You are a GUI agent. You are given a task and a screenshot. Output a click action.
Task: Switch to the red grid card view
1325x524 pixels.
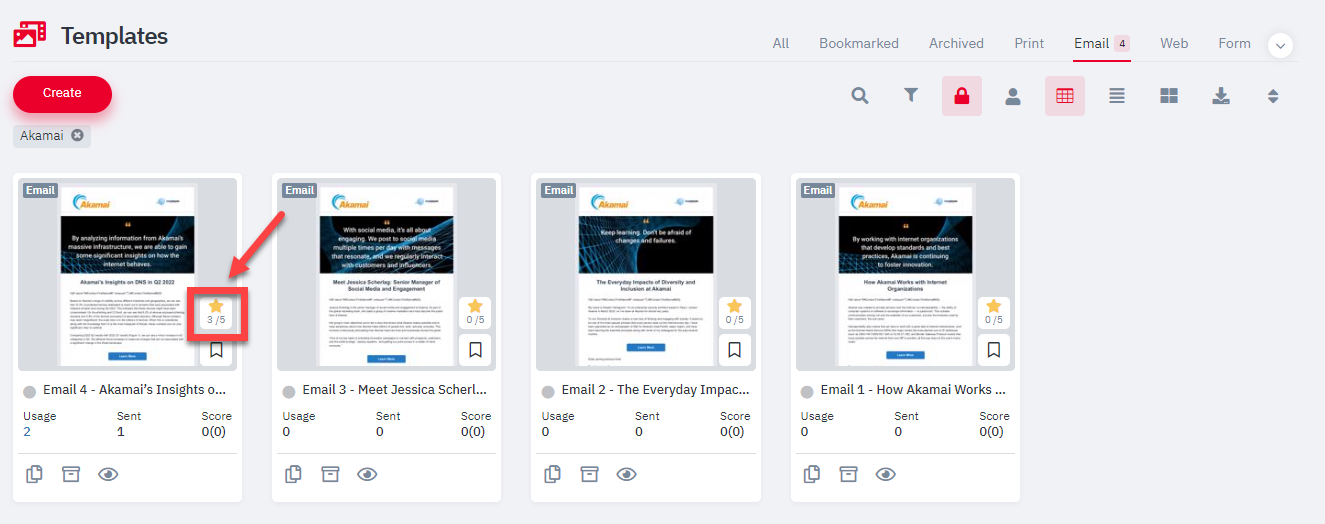tap(1065, 96)
